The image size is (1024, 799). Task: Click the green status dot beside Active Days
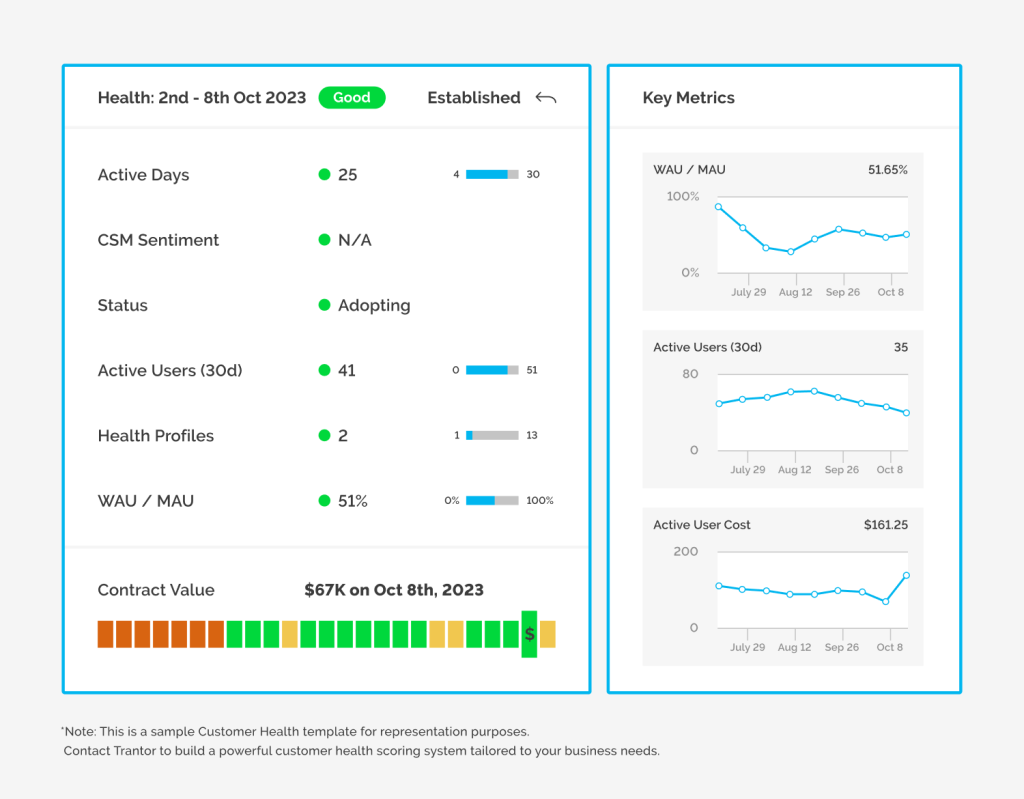(327, 174)
